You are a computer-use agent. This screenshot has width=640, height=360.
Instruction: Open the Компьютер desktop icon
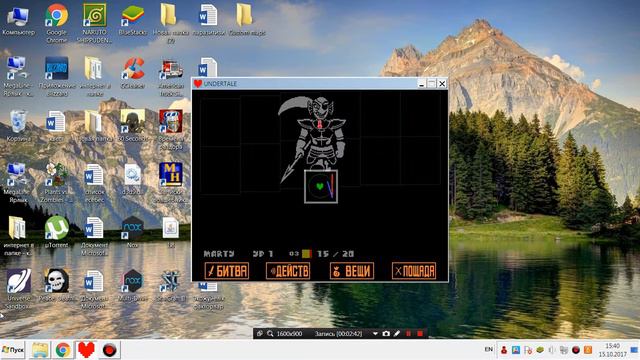click(x=18, y=20)
